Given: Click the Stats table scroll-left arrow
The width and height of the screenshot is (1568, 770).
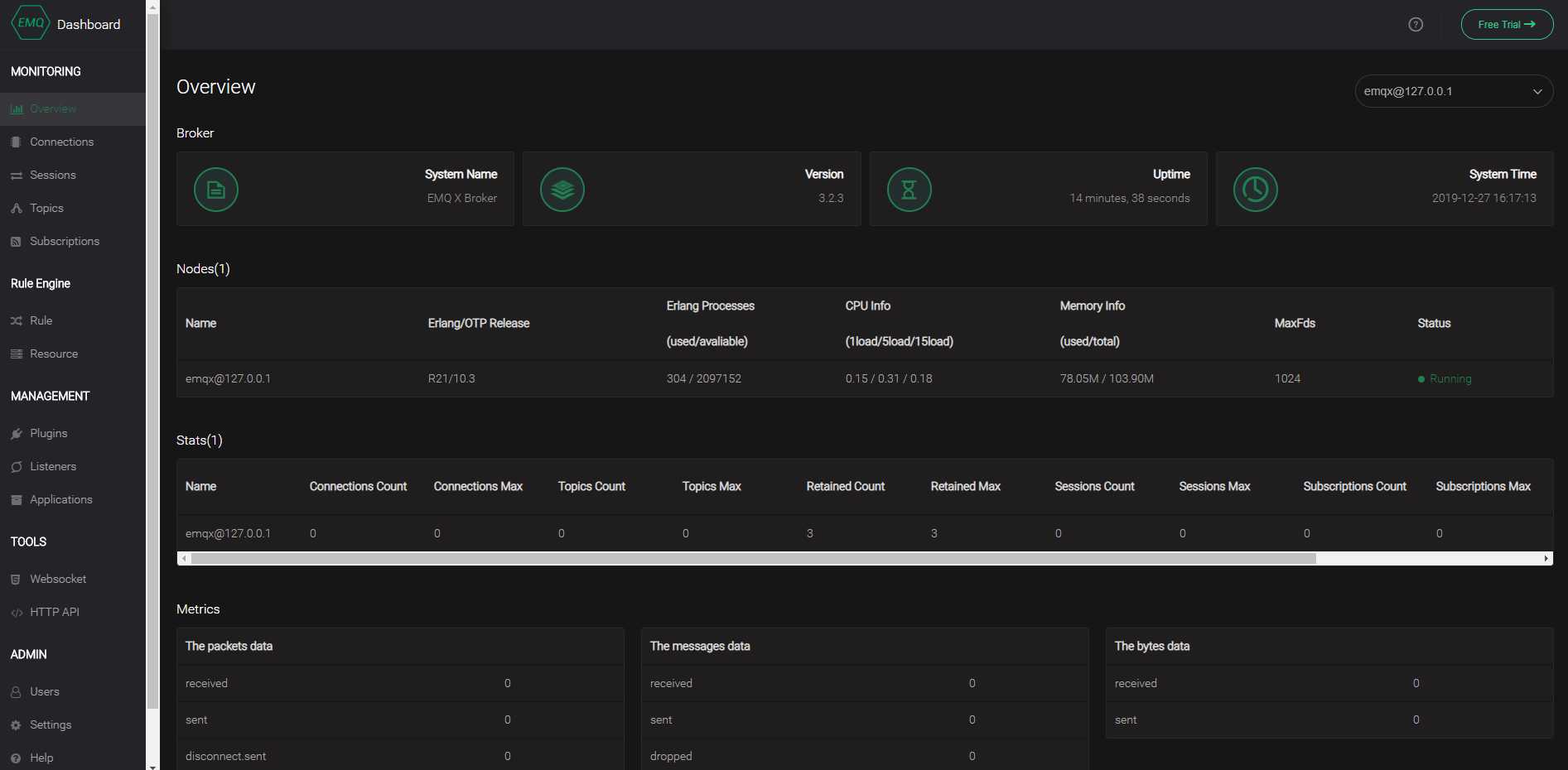Looking at the screenshot, I should coord(184,559).
